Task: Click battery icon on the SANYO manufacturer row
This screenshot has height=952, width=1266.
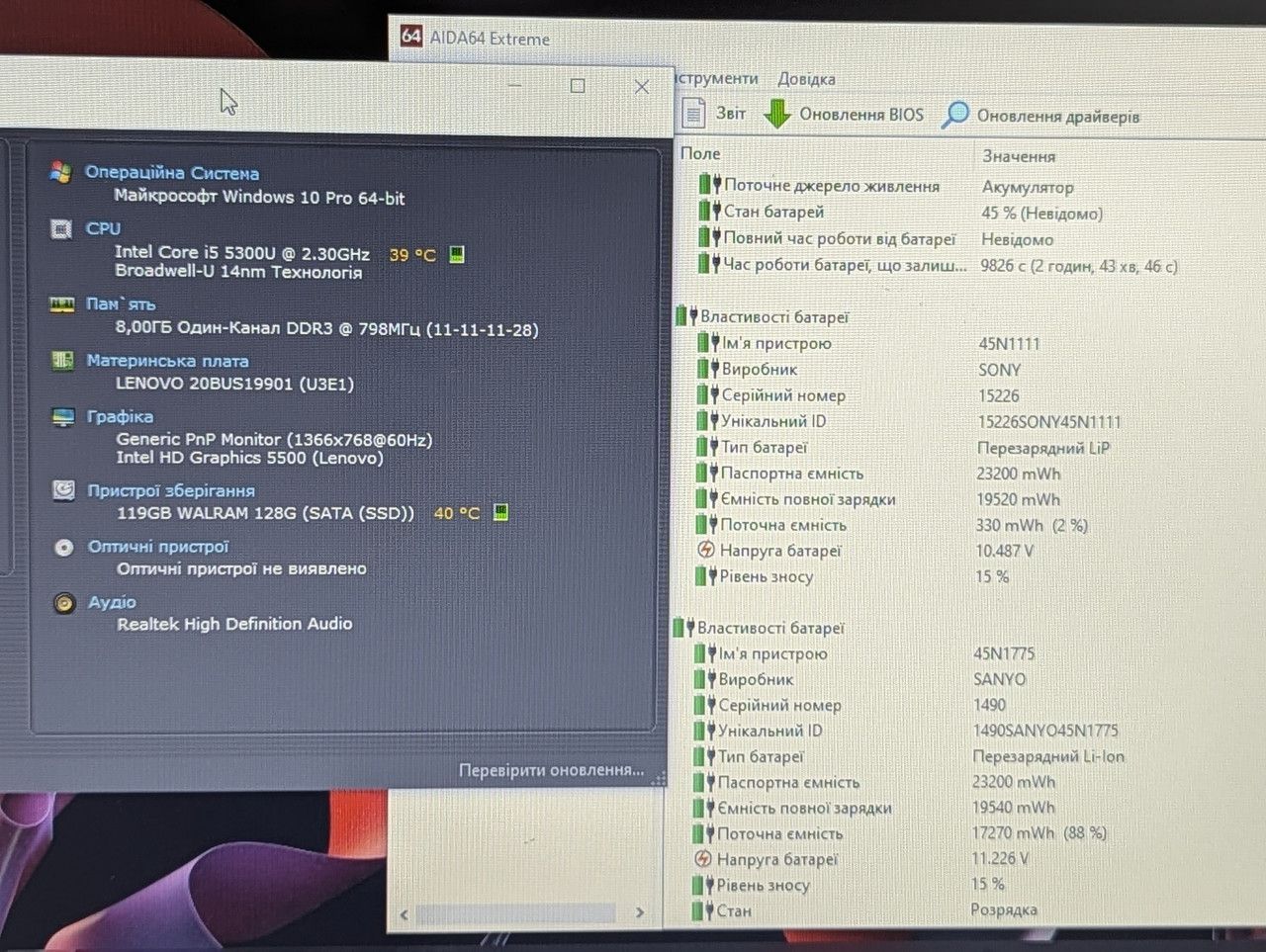Action: click(x=704, y=679)
